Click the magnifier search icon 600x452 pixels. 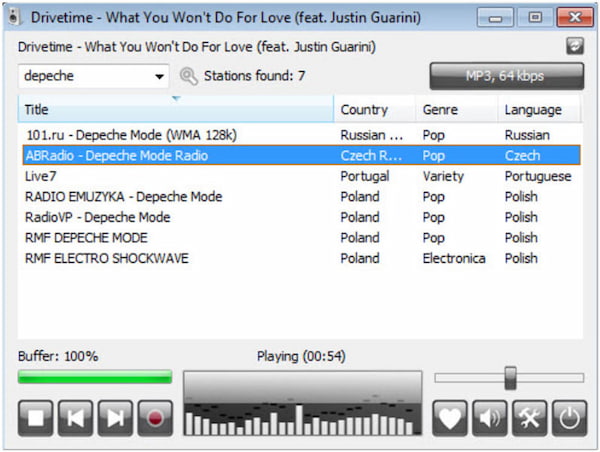tap(189, 76)
